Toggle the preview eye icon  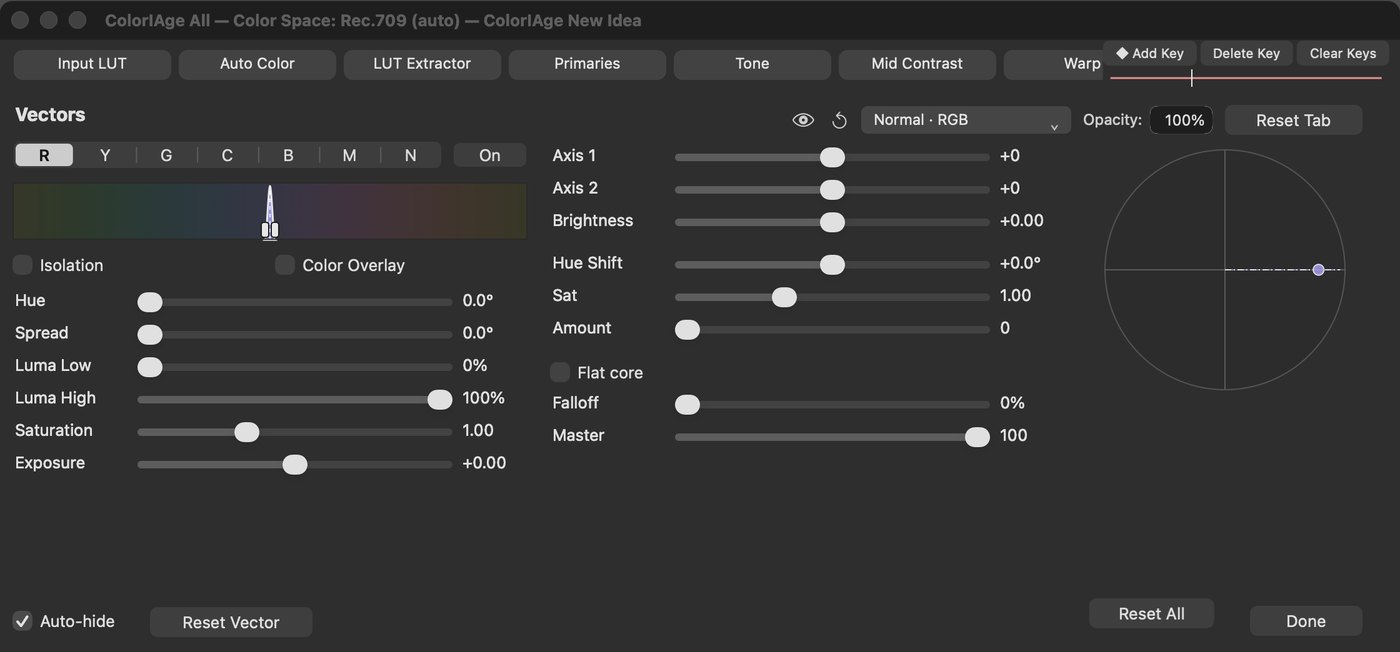pos(803,120)
